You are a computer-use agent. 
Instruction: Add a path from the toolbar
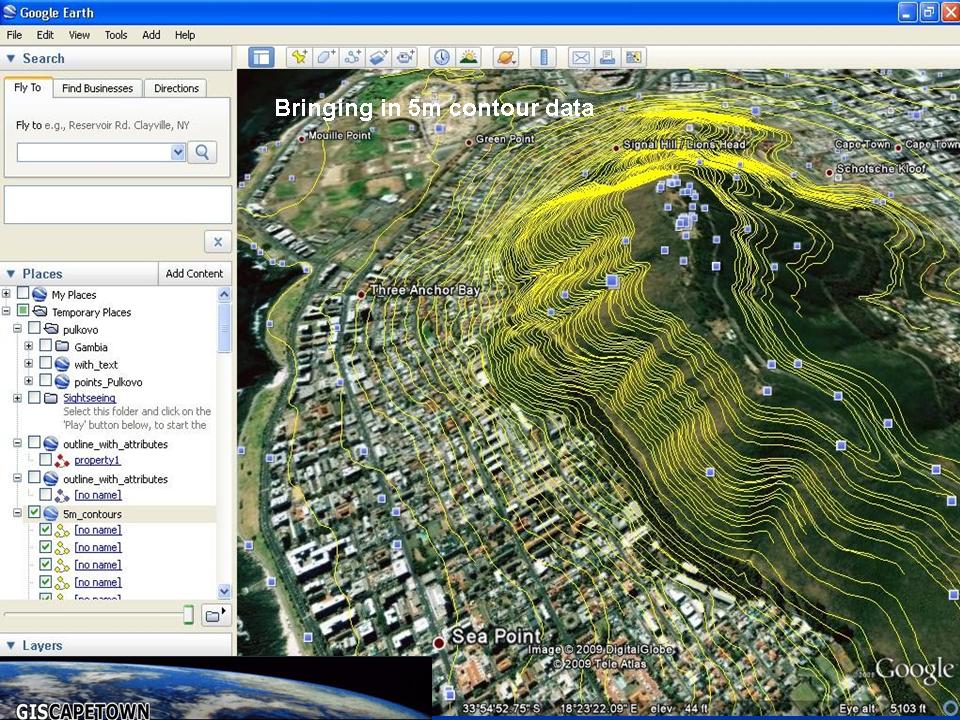pyautogui.click(x=352, y=58)
